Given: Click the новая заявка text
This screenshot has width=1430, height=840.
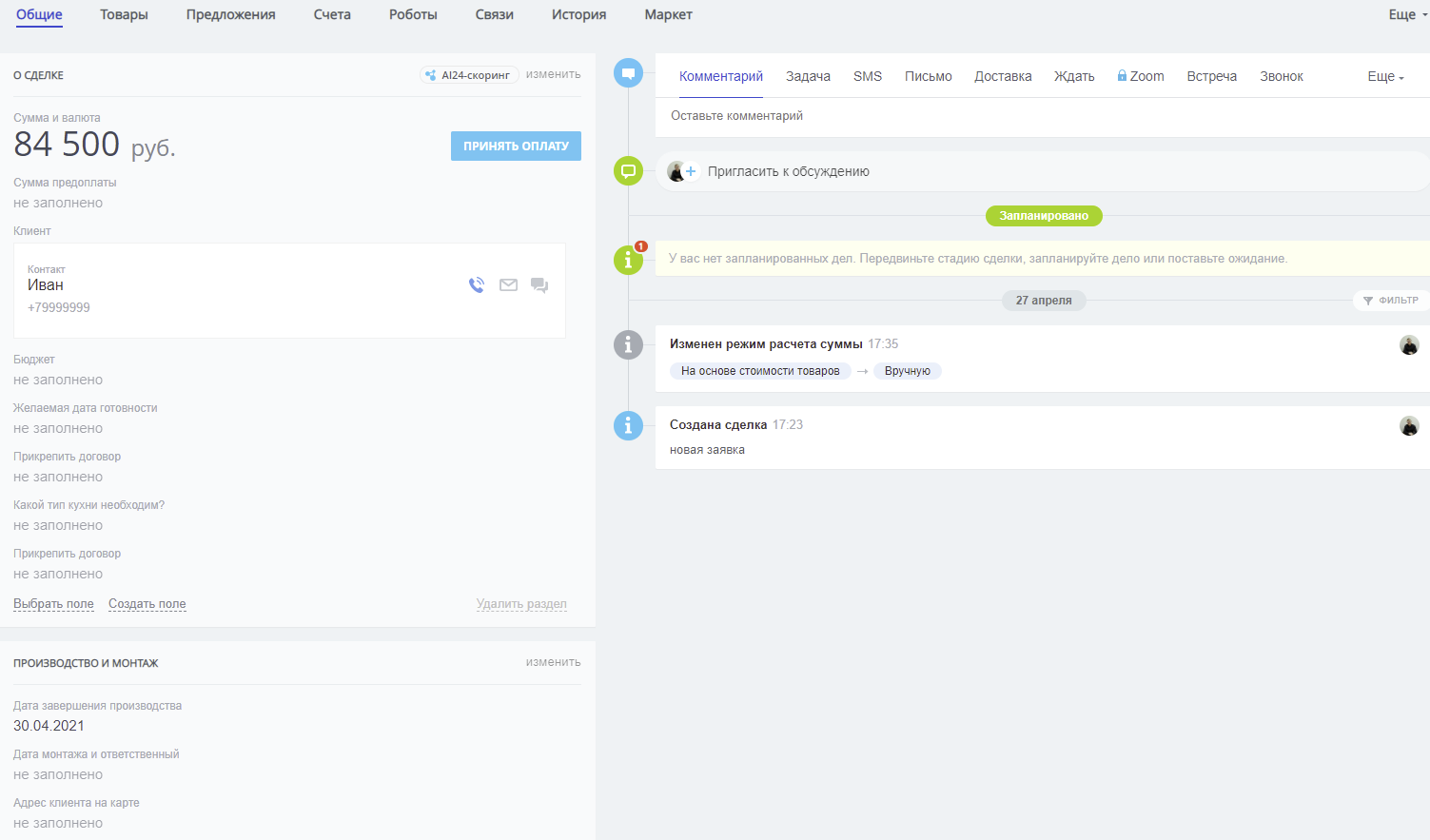Looking at the screenshot, I should 707,450.
